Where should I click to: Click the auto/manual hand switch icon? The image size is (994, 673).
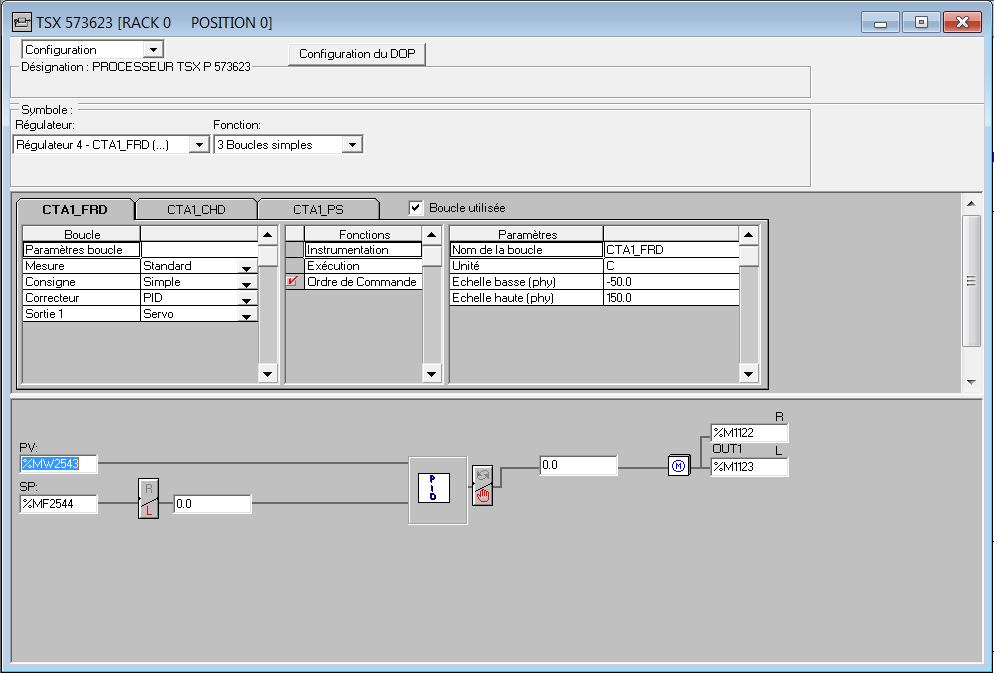[483, 484]
